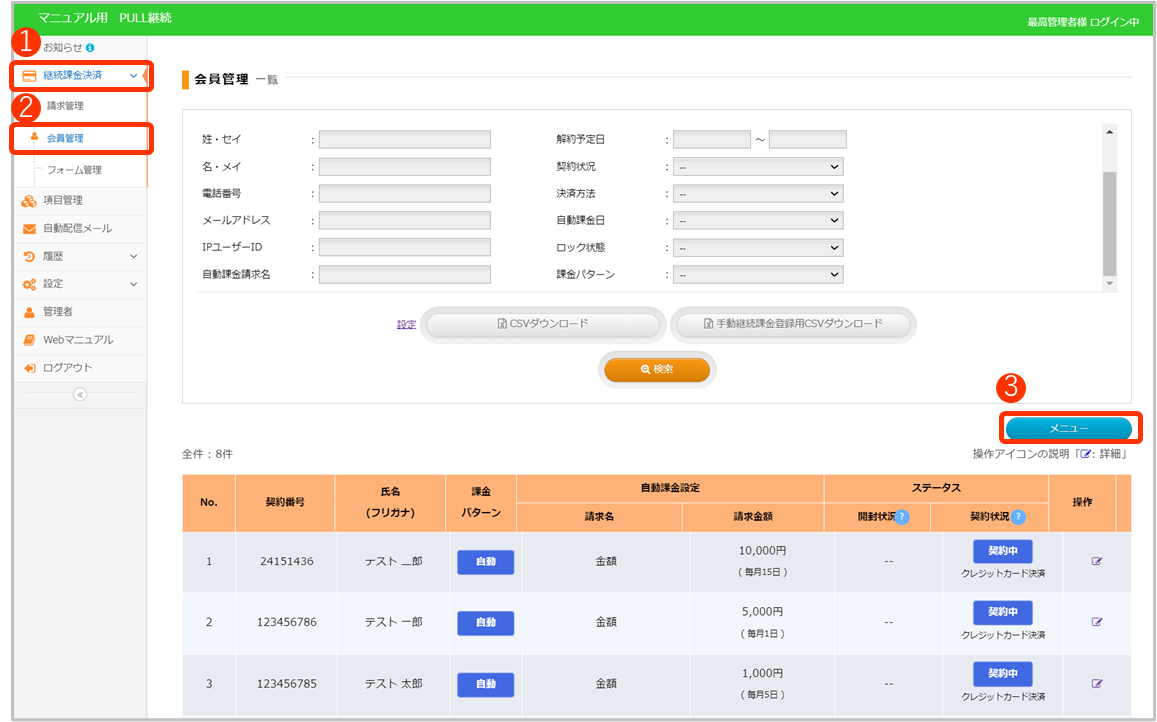Image resolution: width=1157 pixels, height=722 pixels.
Task: Open 自動配信メール in the sidebar
Action: [77, 228]
